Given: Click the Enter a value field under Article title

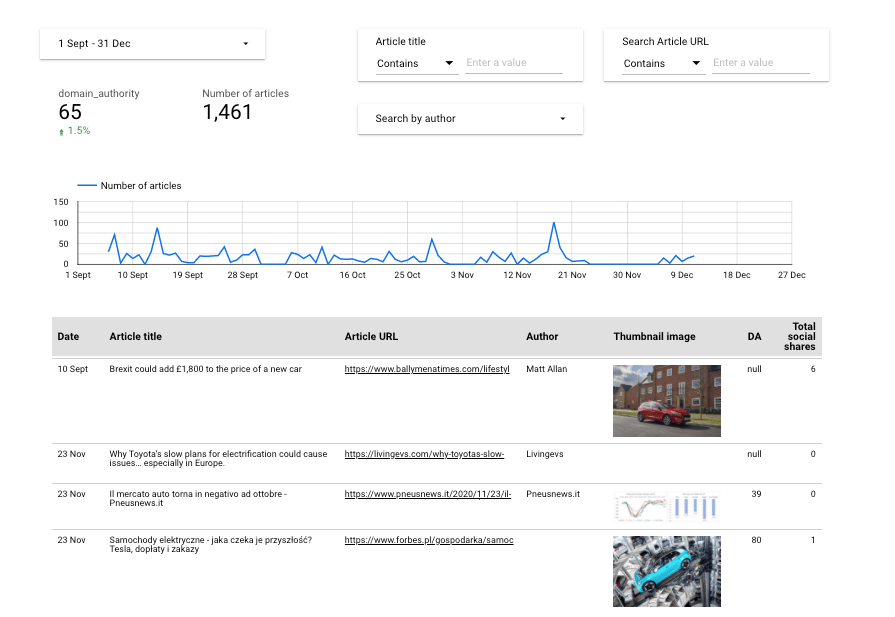Looking at the screenshot, I should click(x=514, y=62).
